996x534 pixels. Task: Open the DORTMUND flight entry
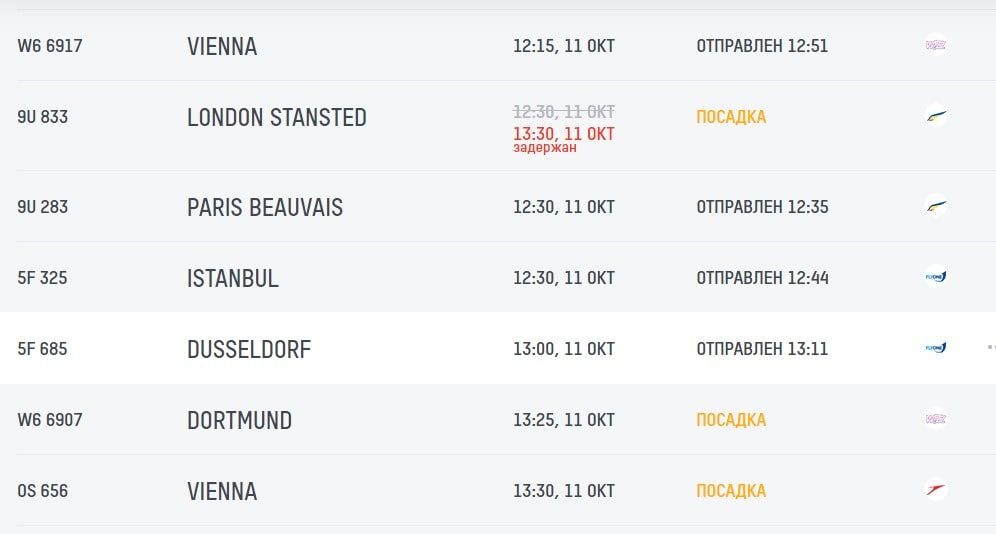(x=239, y=420)
